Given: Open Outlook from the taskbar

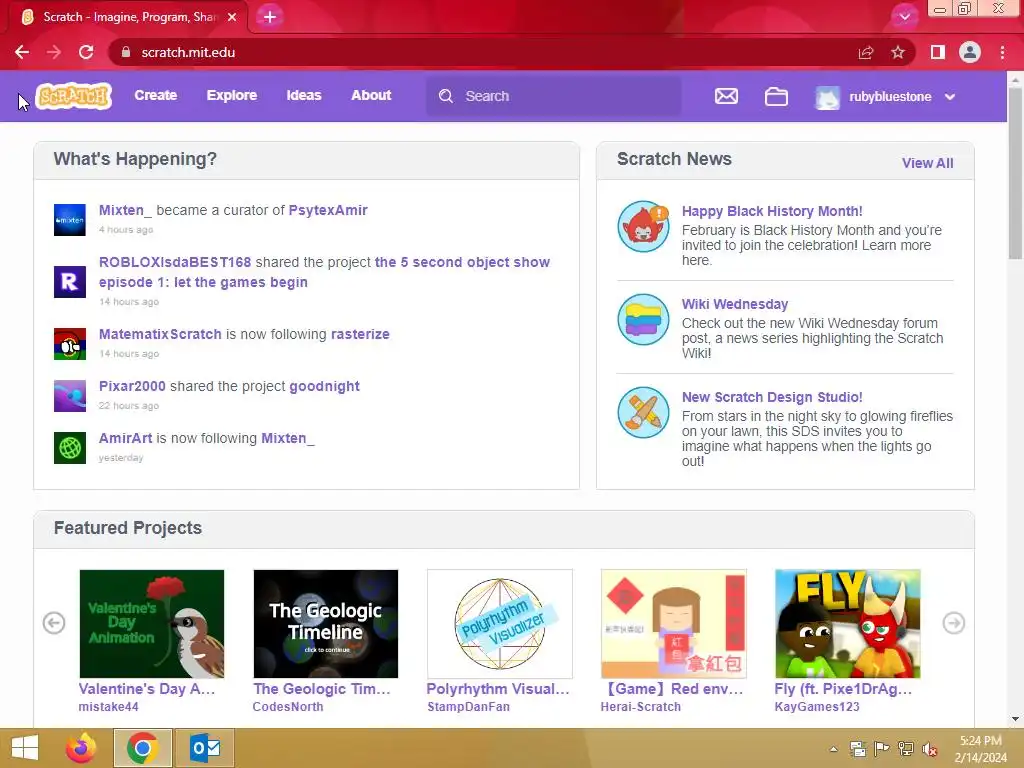Looking at the screenshot, I should click(205, 748).
